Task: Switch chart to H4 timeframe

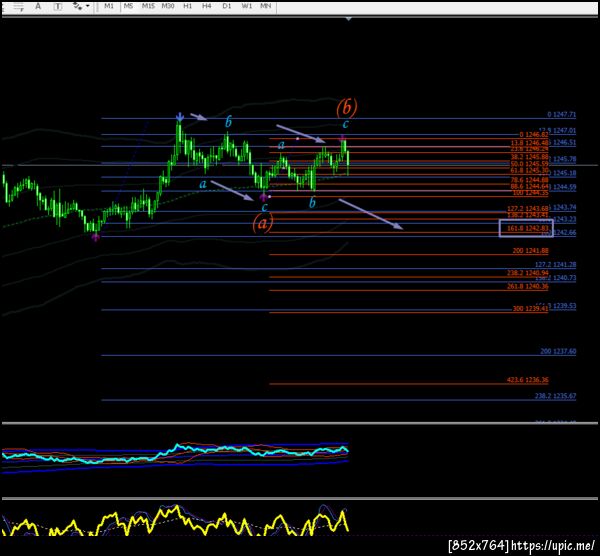Action: pos(207,6)
